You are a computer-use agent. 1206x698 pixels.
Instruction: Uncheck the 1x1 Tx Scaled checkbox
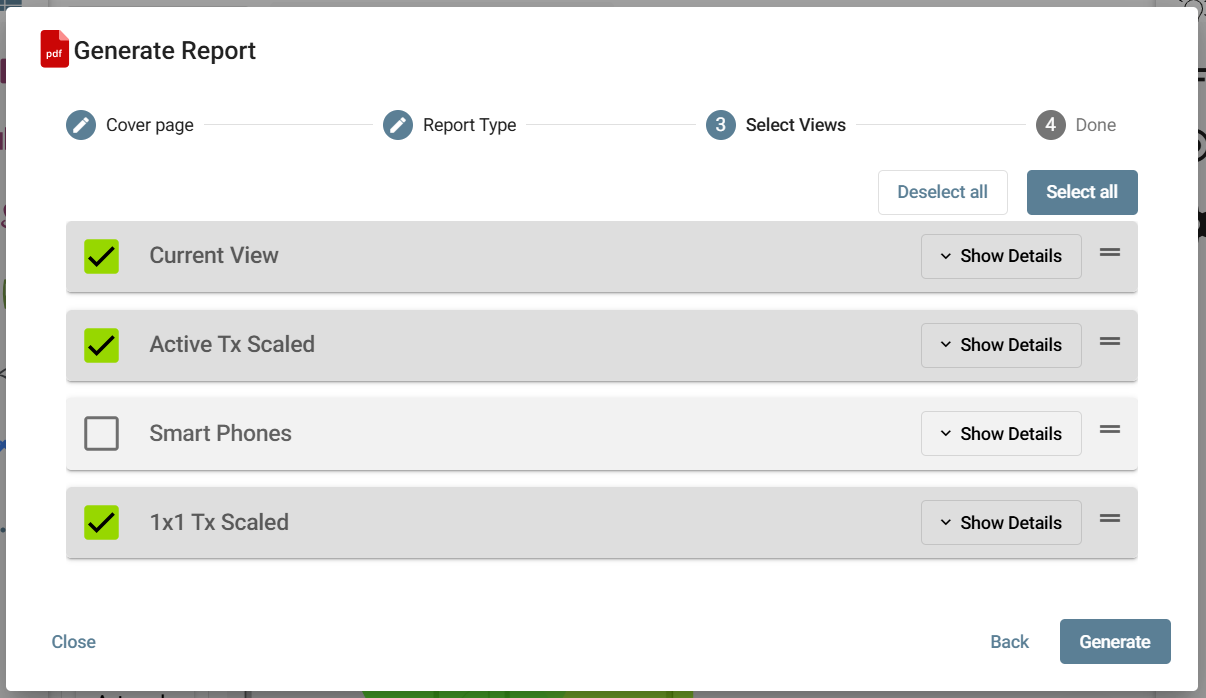102,522
